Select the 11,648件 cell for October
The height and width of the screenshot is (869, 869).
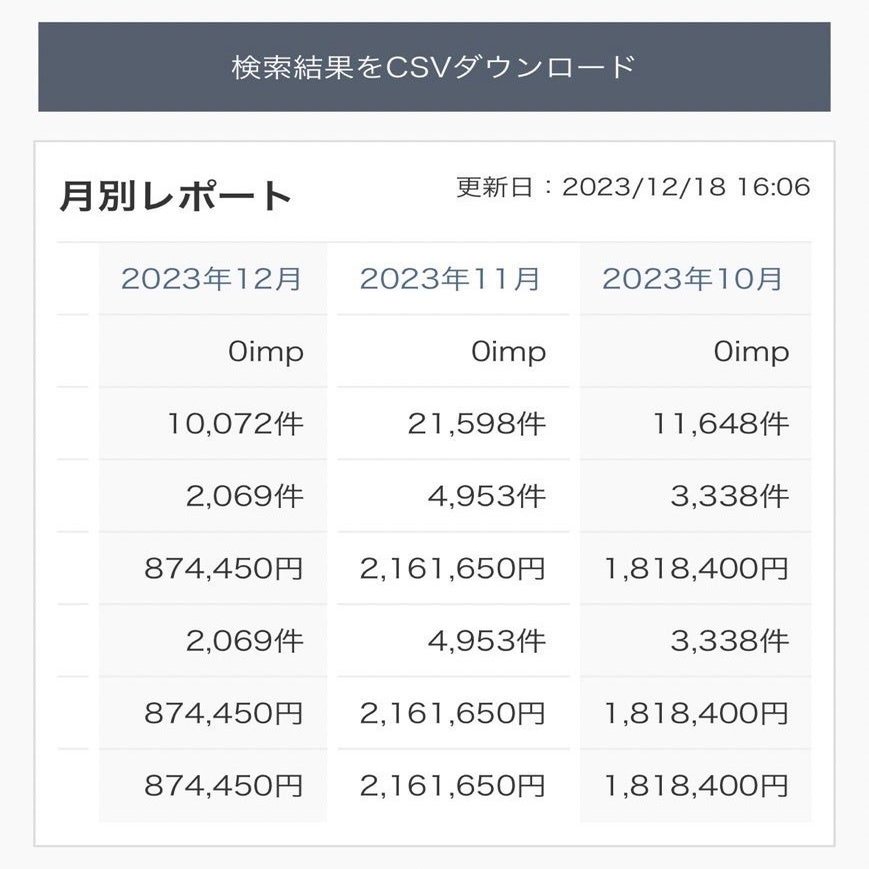point(696,423)
